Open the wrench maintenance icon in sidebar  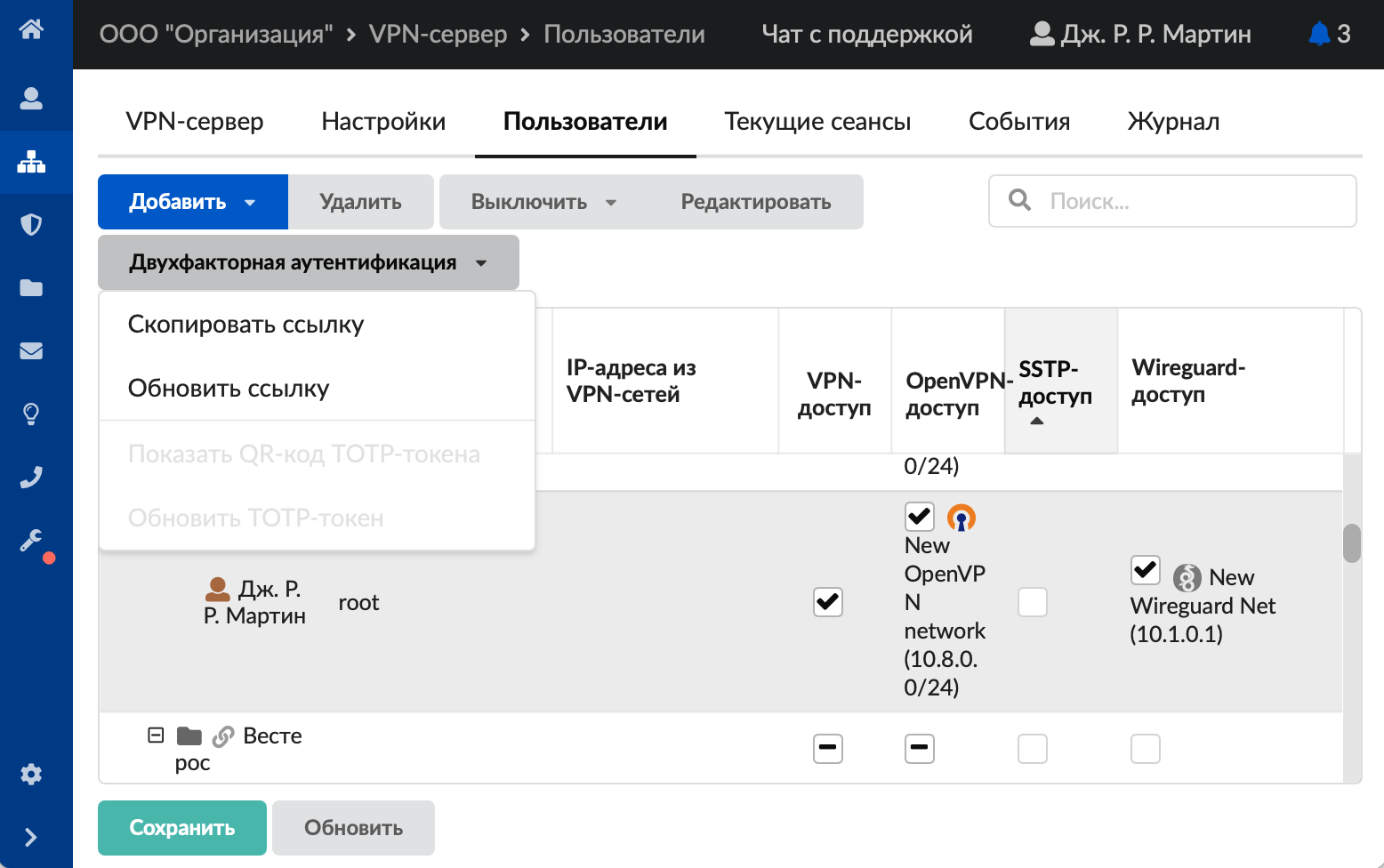tap(31, 541)
